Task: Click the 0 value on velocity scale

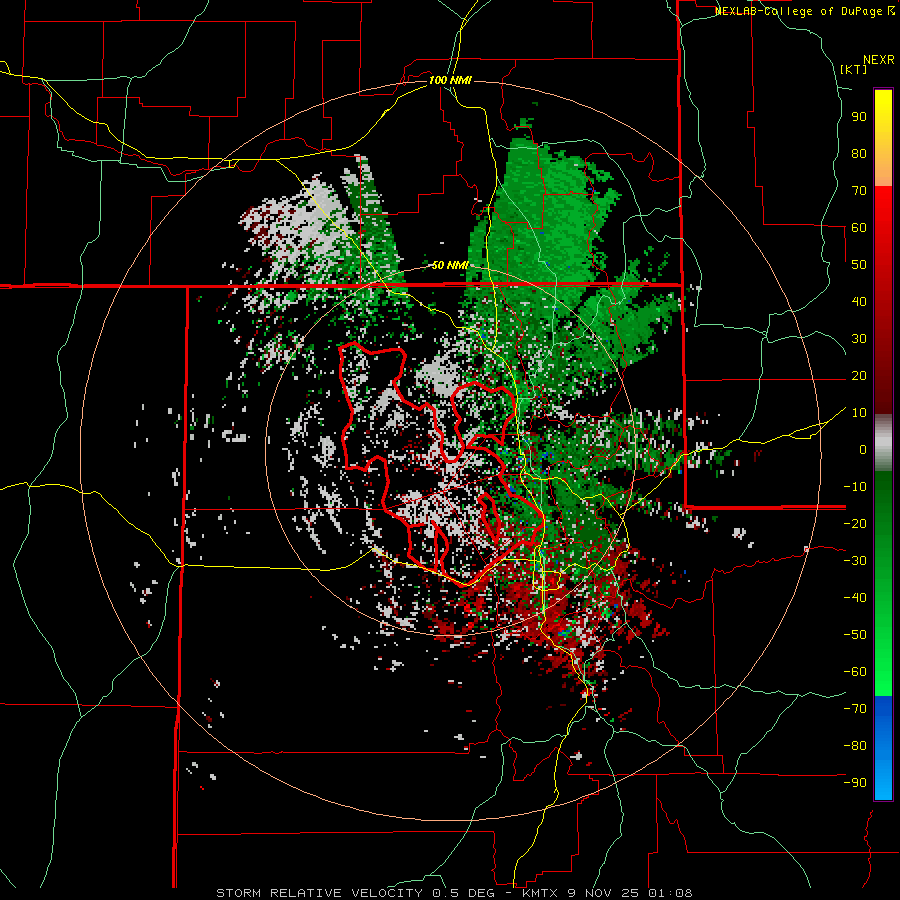Action: pyautogui.click(x=863, y=449)
